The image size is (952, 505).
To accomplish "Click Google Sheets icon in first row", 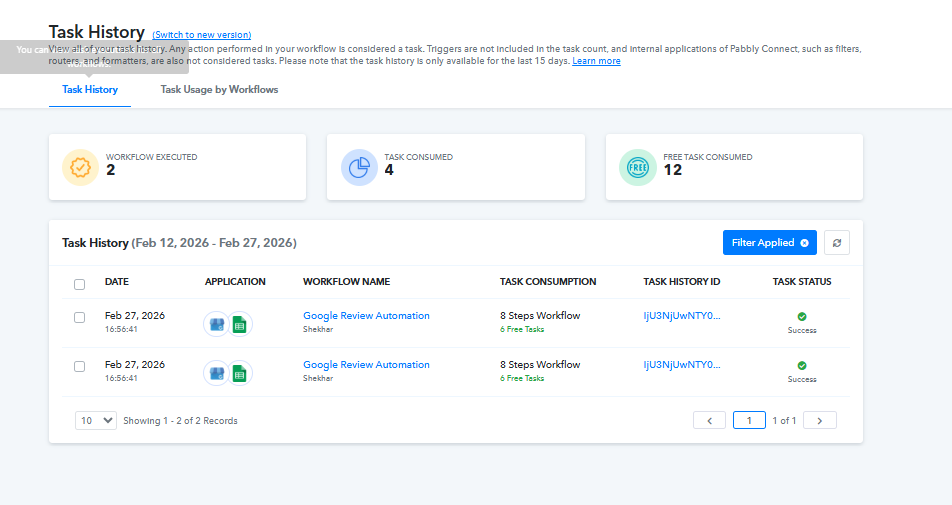I will coord(239,324).
